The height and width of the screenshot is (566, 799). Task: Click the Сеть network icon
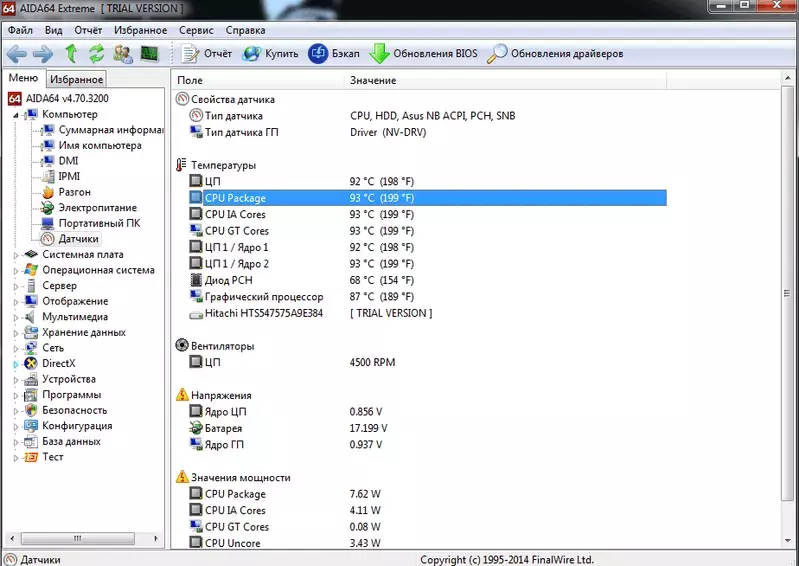pos(31,348)
